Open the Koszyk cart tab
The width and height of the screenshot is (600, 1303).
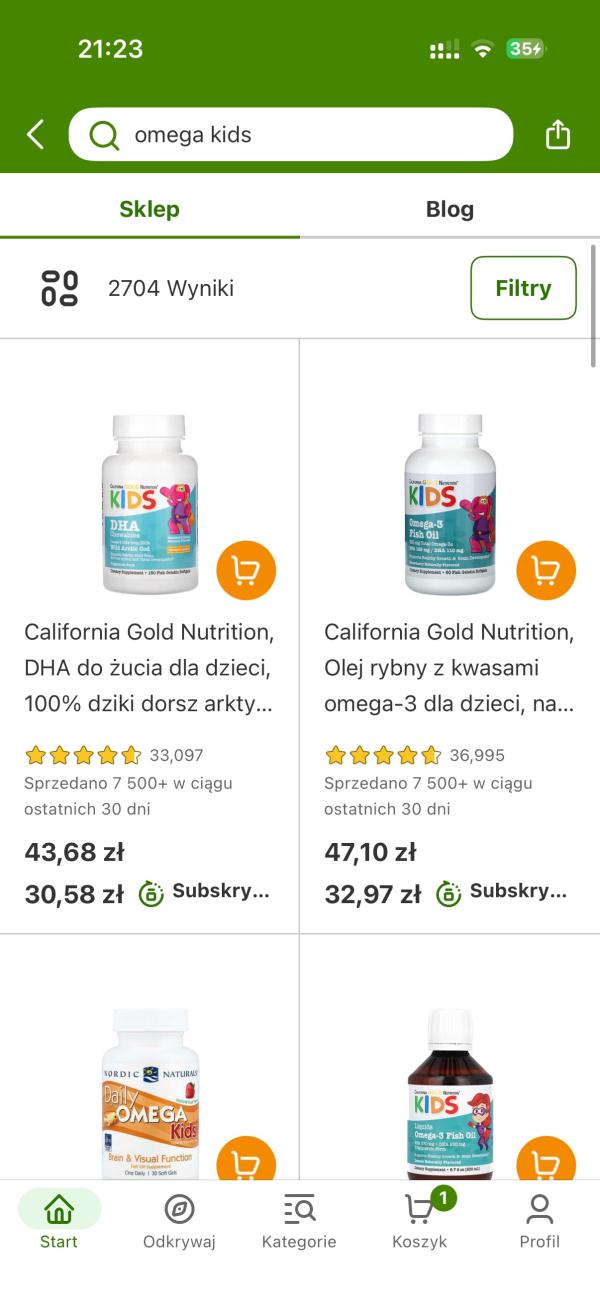coord(420,1220)
